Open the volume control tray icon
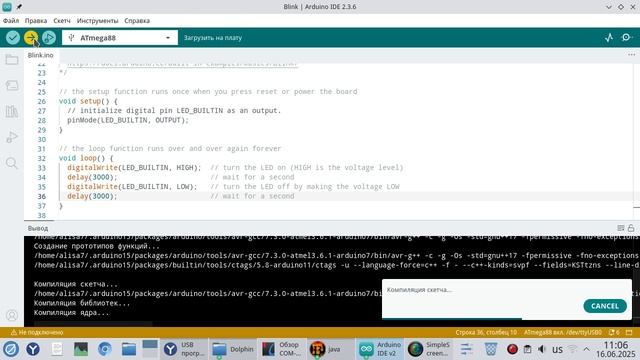 (x=542, y=349)
